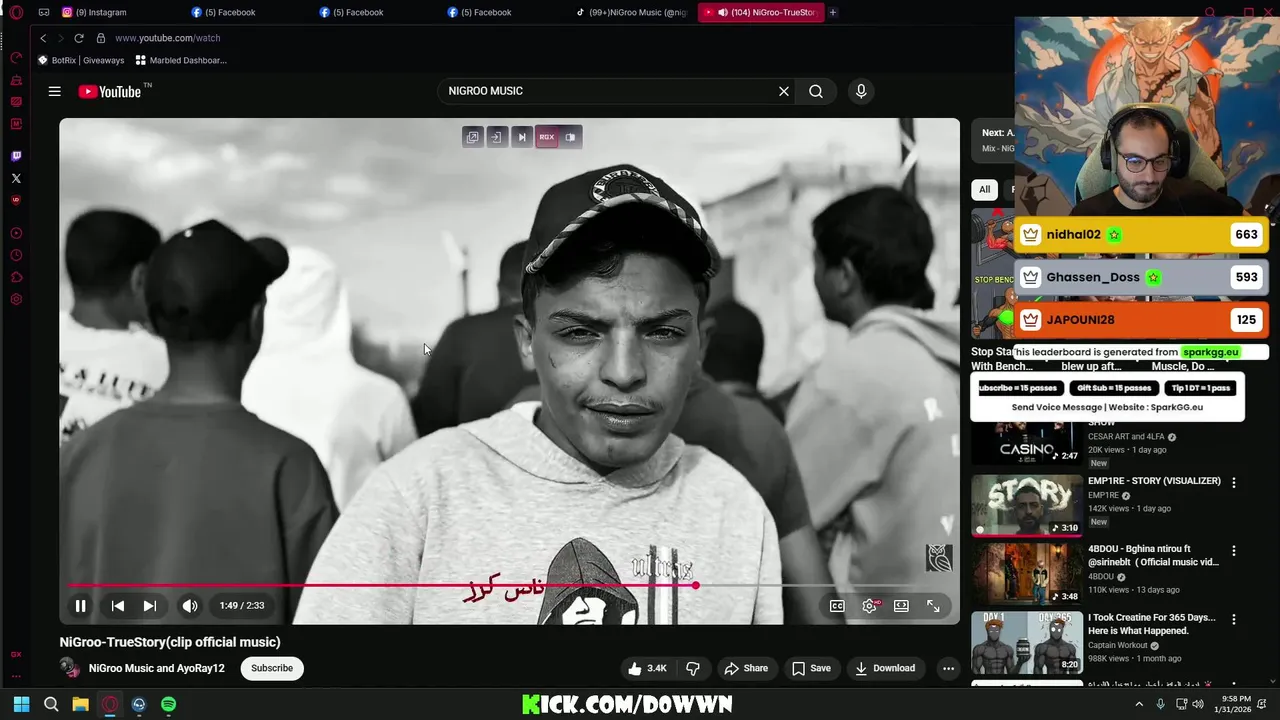Click the pop-out icon in the video overlay toolbar
This screenshot has height=720, width=1280.
[473, 137]
